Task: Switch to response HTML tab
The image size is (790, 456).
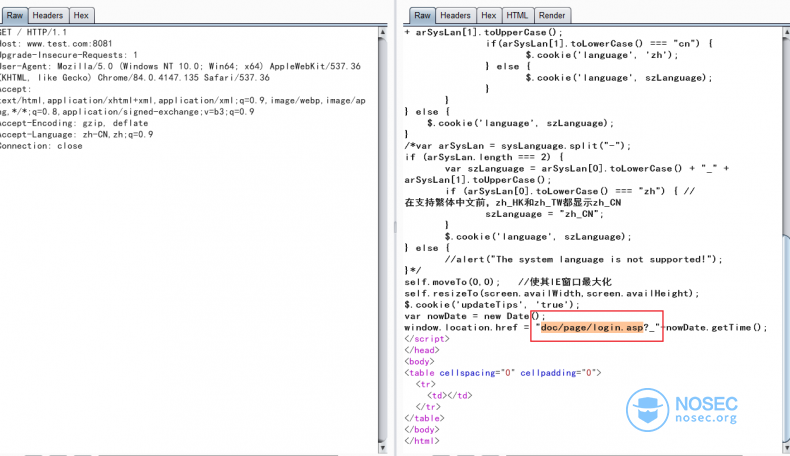Action: (517, 16)
